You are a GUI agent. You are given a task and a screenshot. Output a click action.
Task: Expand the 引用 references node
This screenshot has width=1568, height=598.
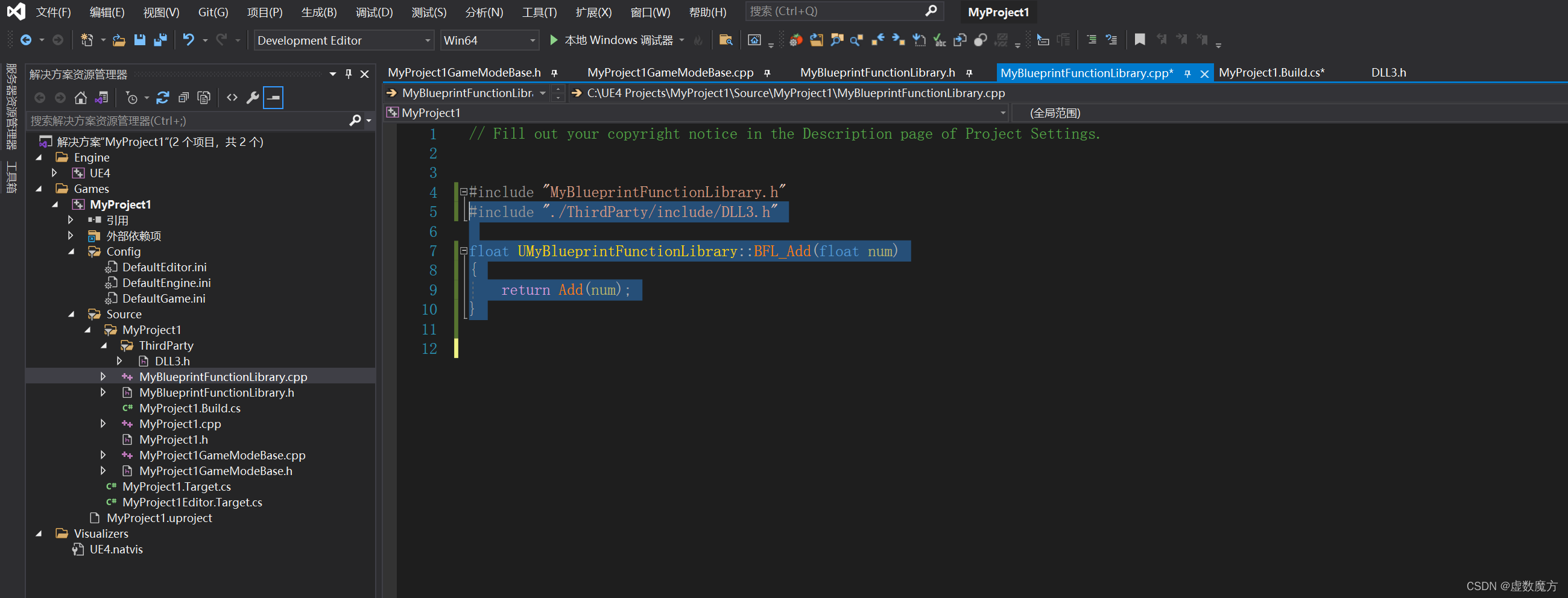coord(71,219)
